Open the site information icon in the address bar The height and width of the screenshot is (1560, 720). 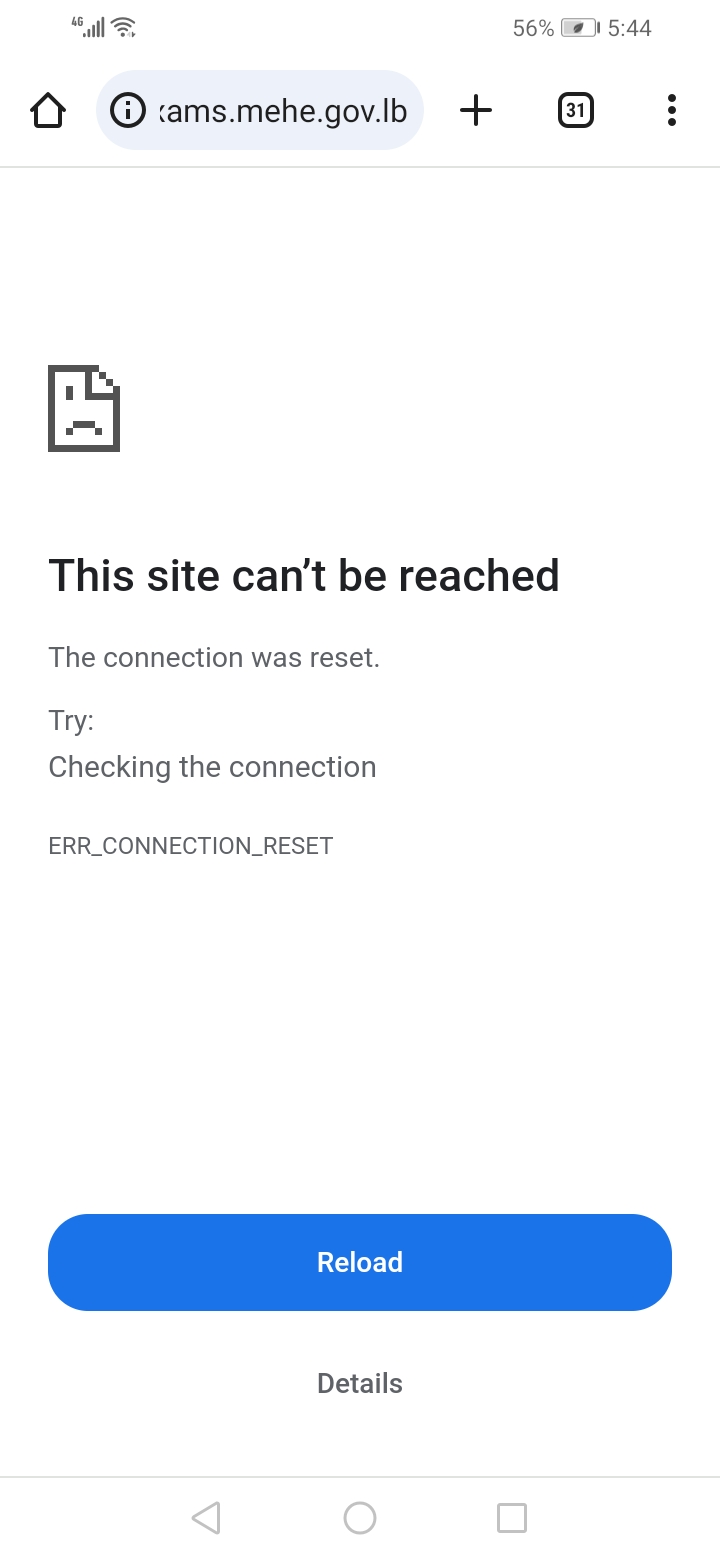tap(127, 110)
